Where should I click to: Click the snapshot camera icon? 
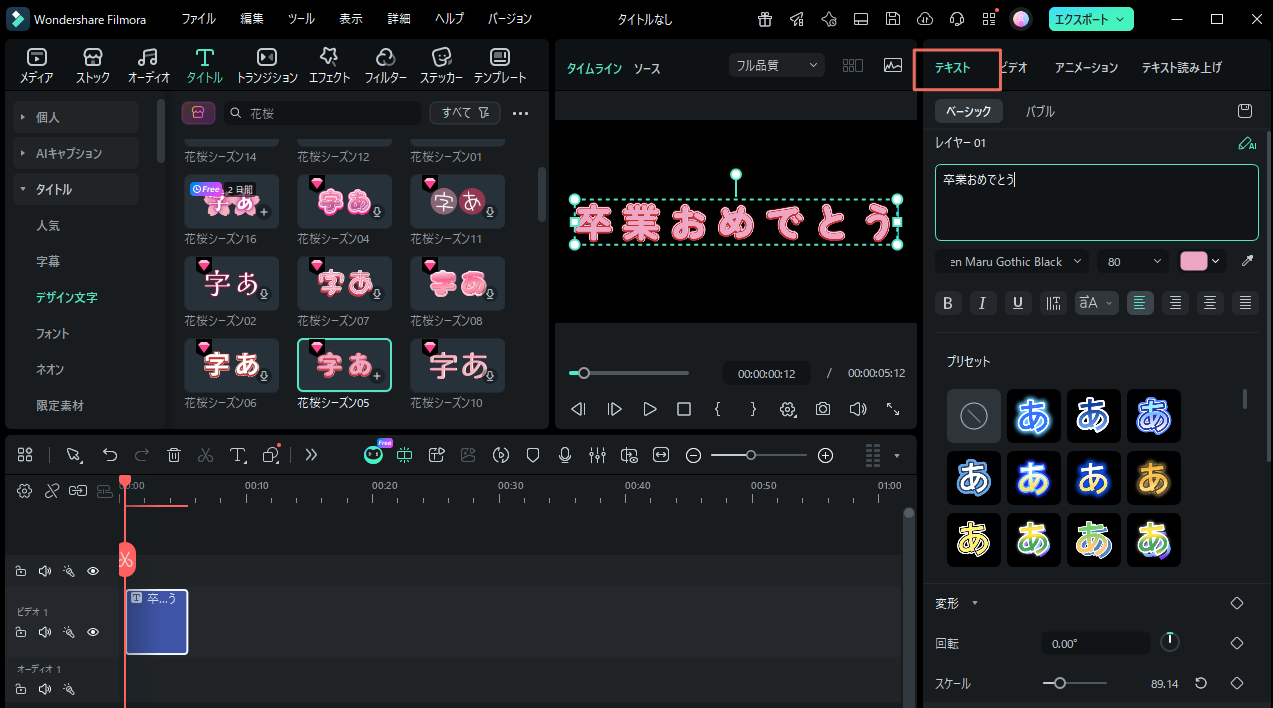tap(822, 409)
